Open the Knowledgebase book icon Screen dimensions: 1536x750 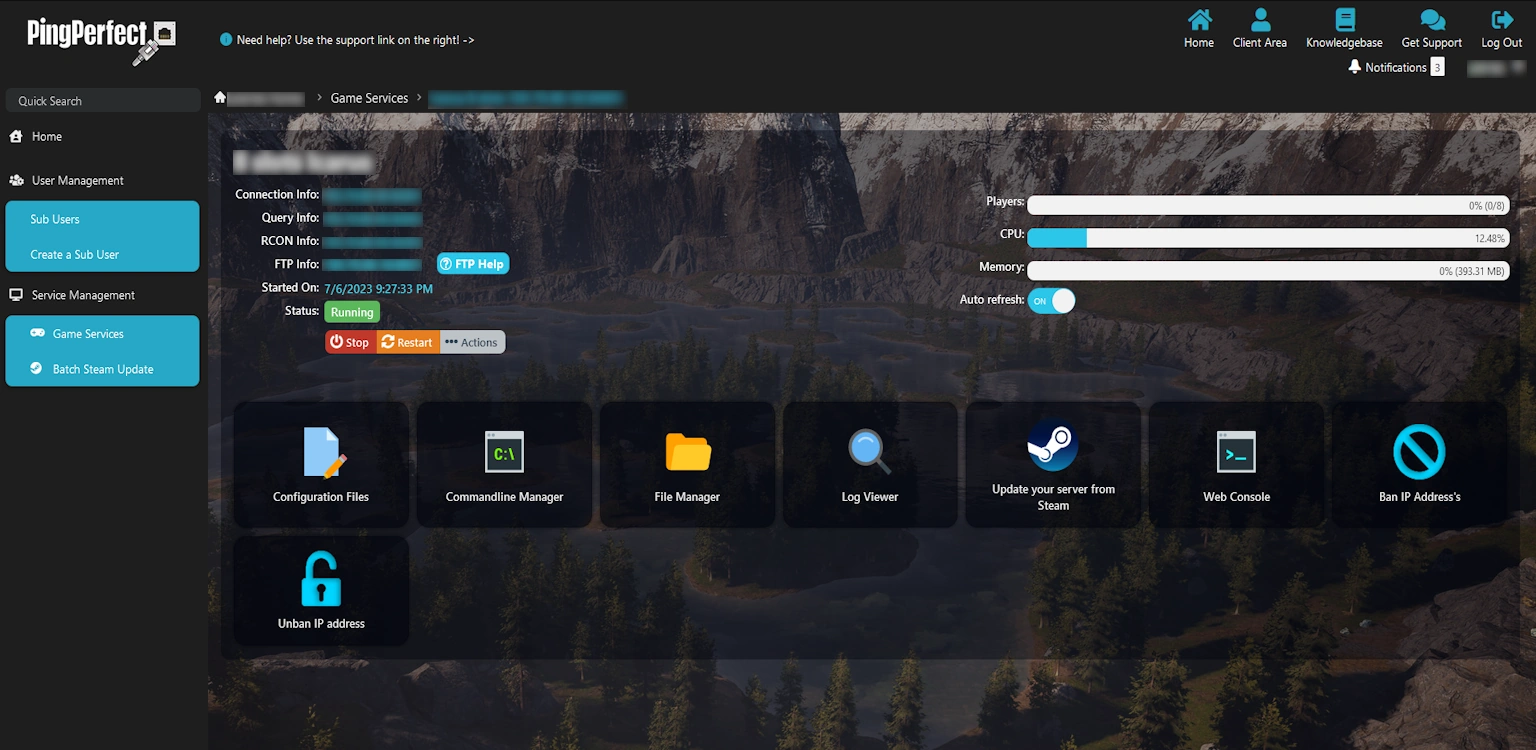click(1344, 21)
